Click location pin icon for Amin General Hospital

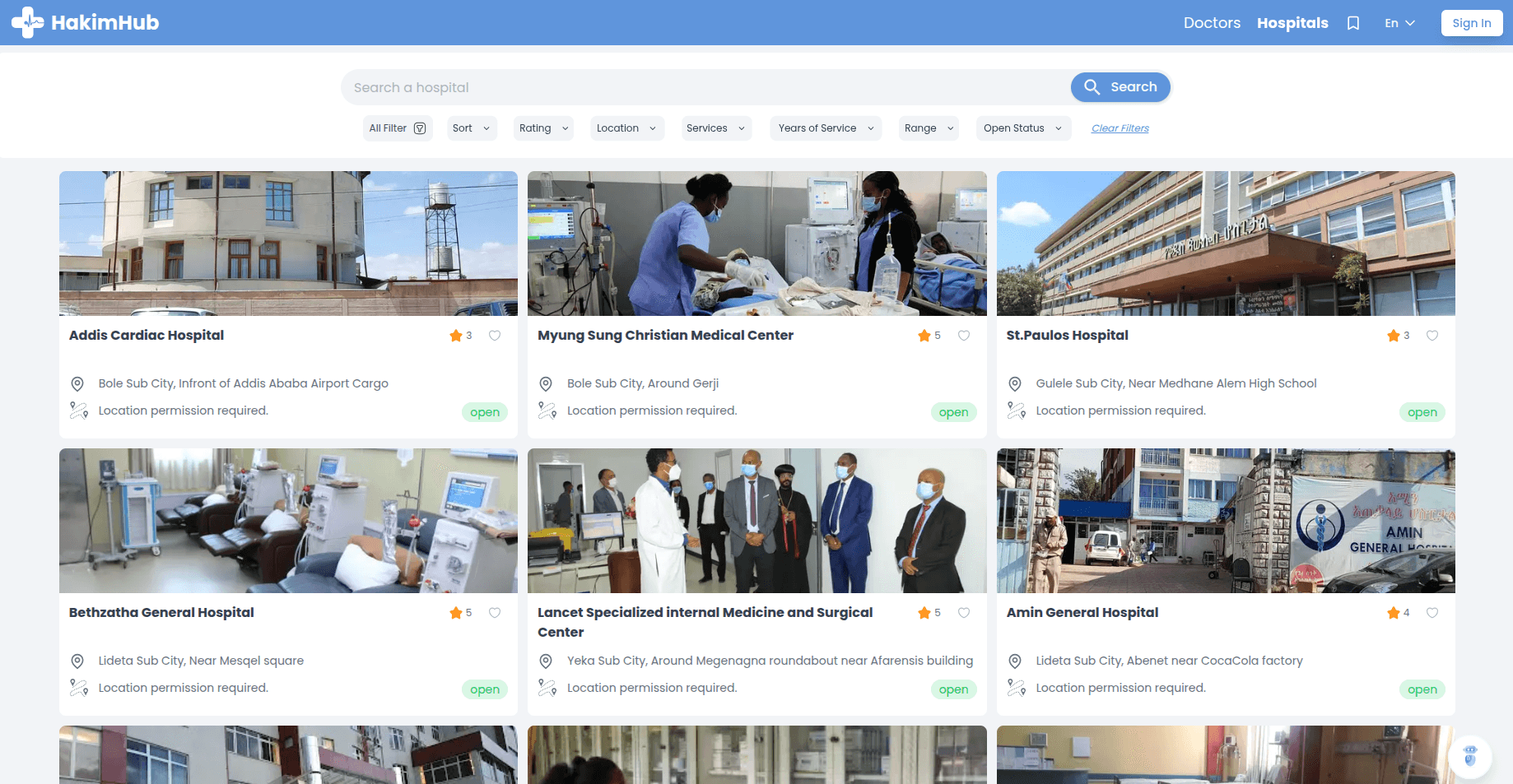point(1015,661)
